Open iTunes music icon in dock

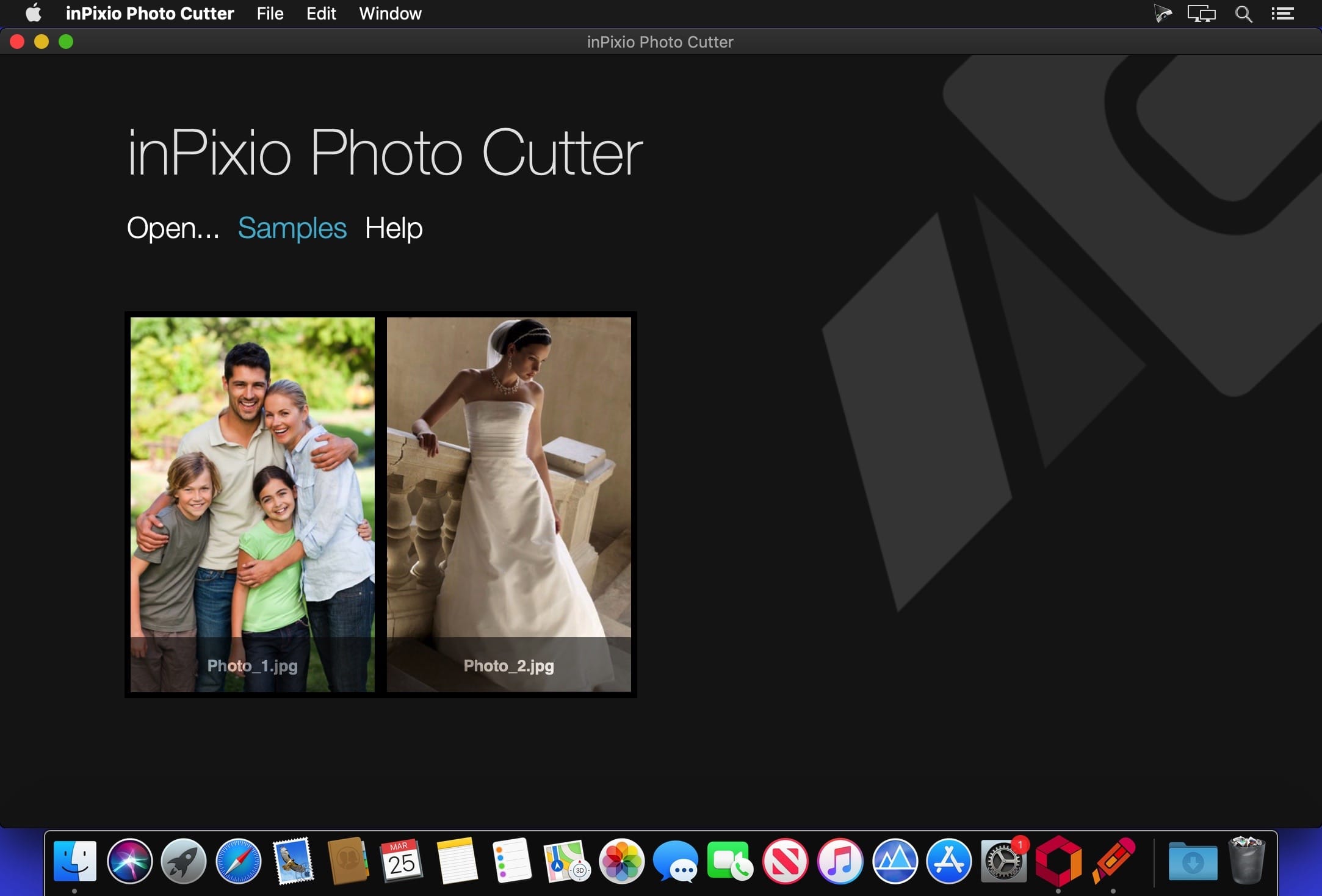[x=840, y=861]
